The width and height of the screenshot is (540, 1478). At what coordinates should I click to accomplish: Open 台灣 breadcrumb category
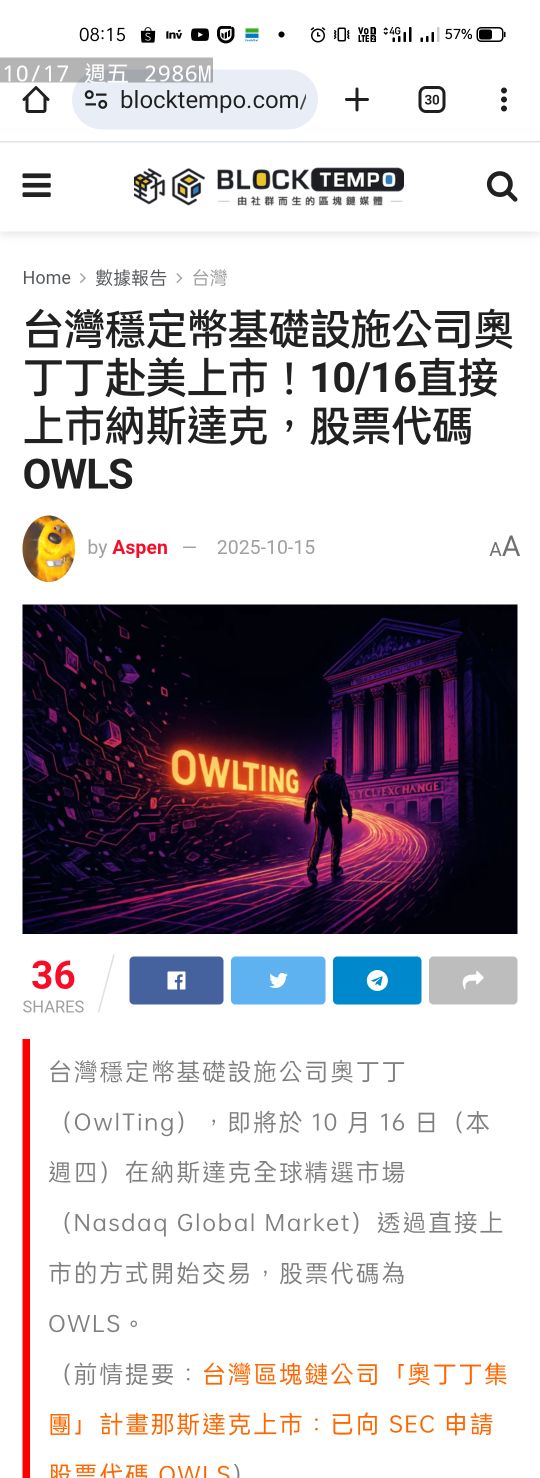[209, 278]
